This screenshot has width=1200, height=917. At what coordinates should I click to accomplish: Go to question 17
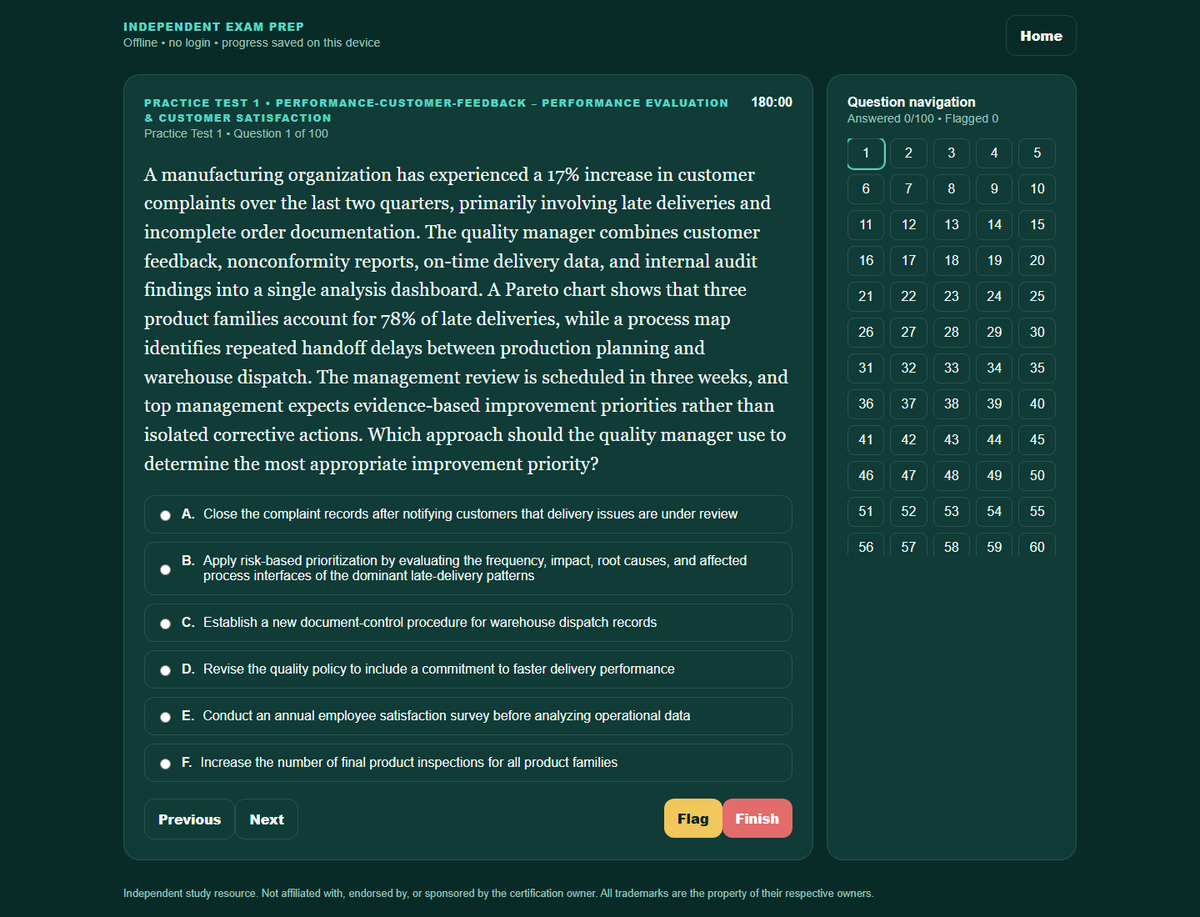(908, 261)
